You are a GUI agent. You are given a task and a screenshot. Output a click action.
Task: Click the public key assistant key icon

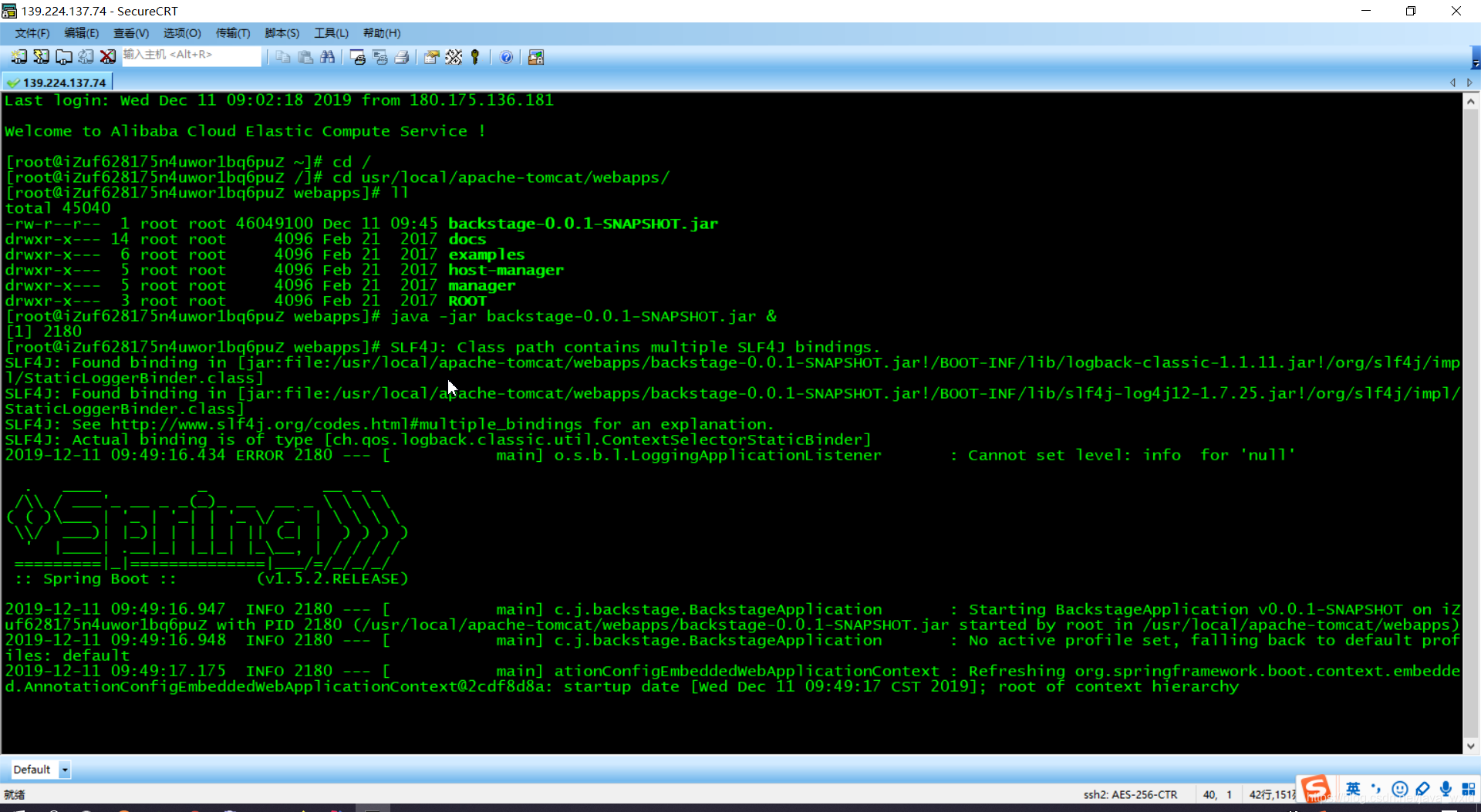point(475,57)
